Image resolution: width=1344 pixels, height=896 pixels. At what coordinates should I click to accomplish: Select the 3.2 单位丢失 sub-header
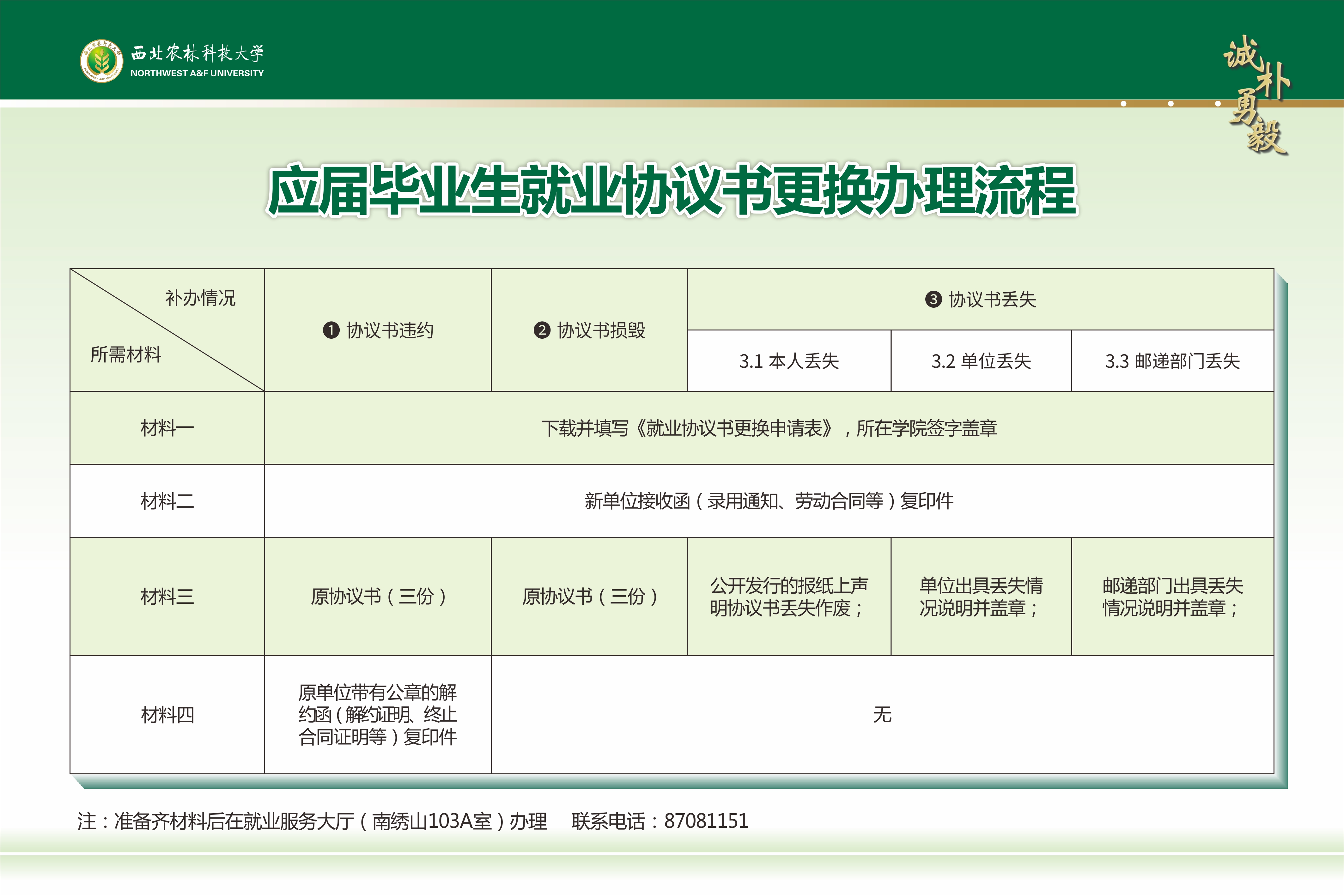(981, 361)
